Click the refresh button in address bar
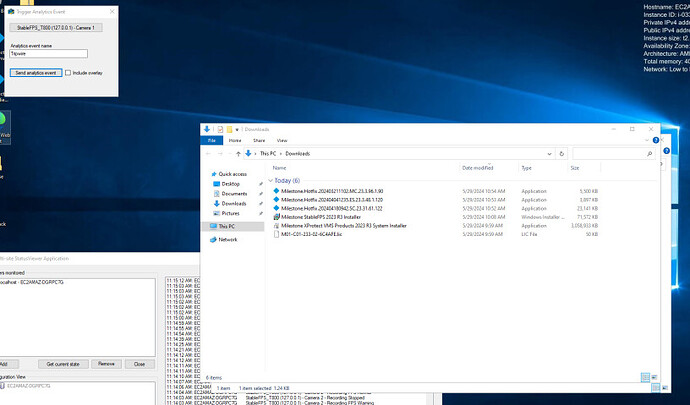Viewport: 690px width, 405px height. coord(562,154)
